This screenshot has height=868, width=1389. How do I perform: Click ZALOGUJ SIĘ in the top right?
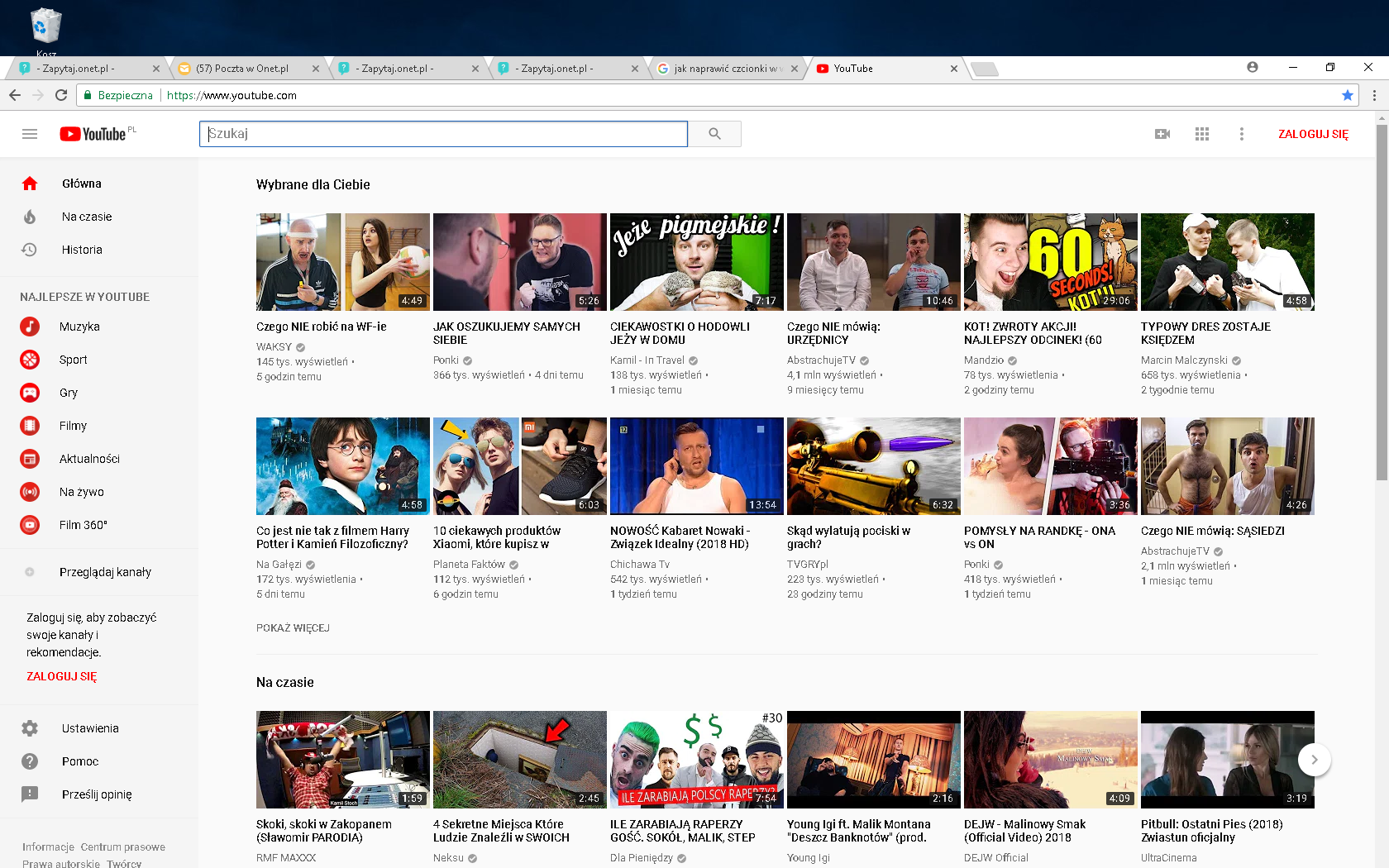[x=1313, y=134]
